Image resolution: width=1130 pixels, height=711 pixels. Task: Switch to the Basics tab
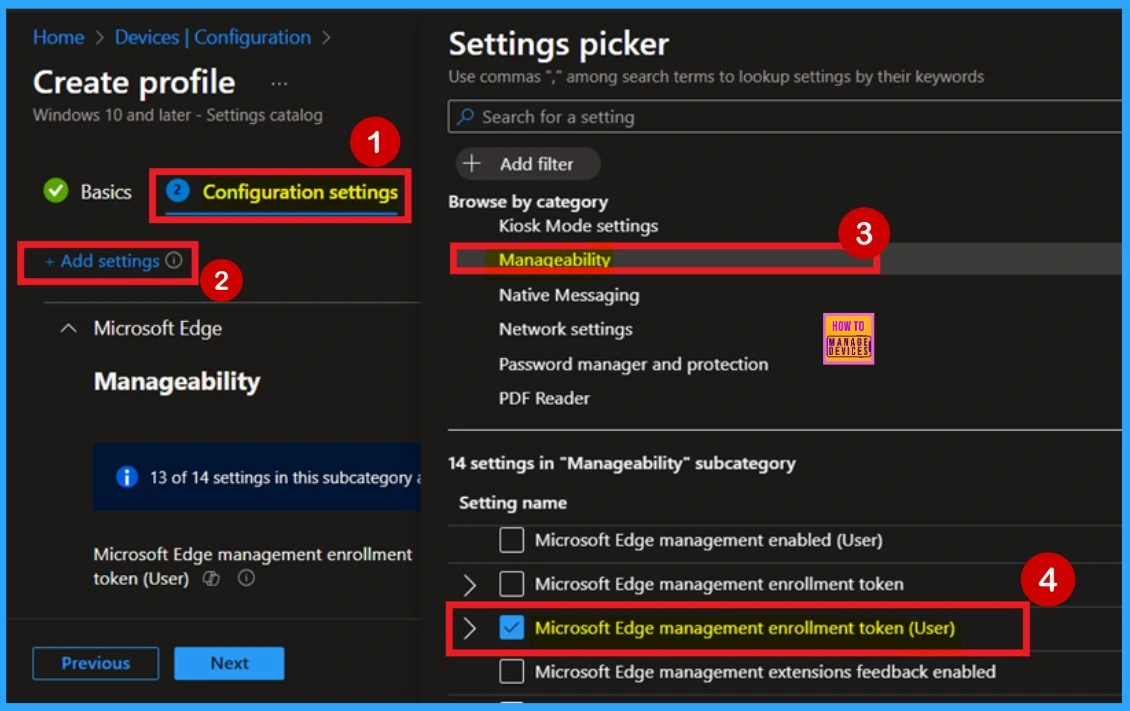pos(105,190)
